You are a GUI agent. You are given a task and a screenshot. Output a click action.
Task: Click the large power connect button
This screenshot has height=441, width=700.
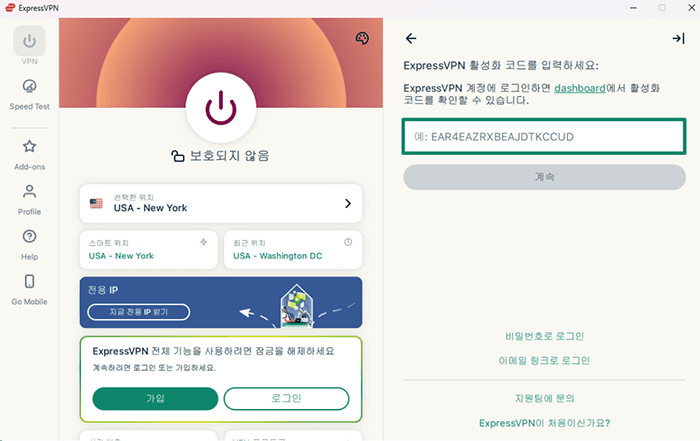[221, 108]
